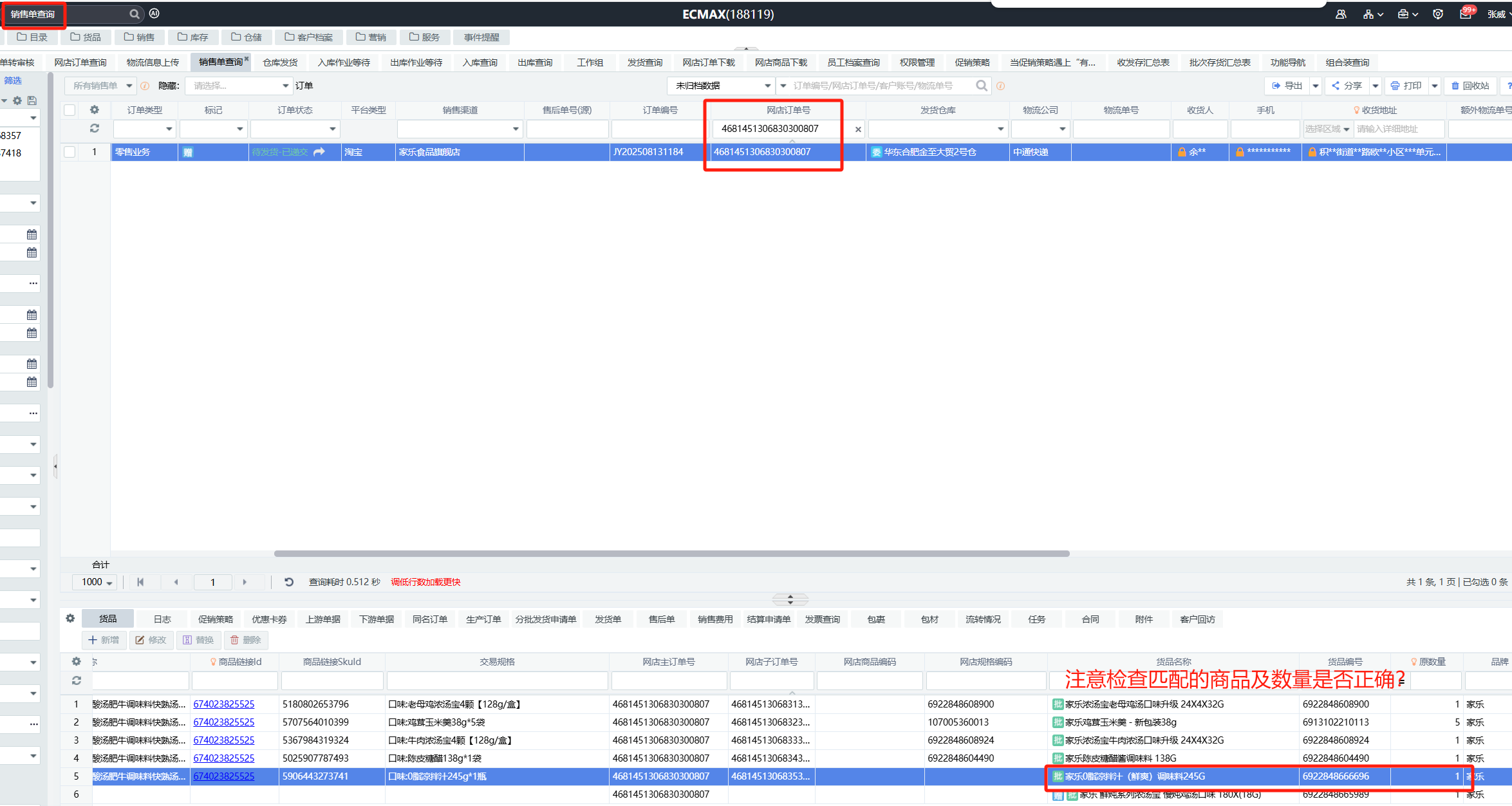Click the main grid column settings gear

95,109
